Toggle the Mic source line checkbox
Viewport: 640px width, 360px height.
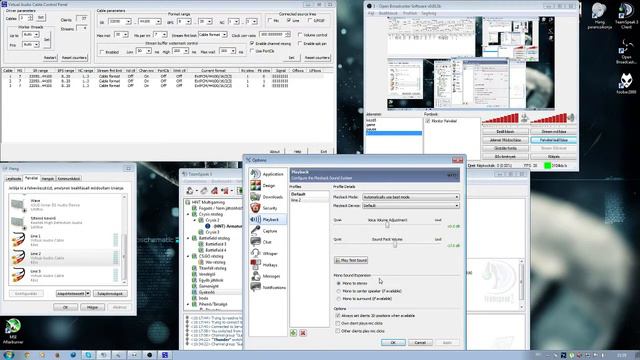coord(270,20)
